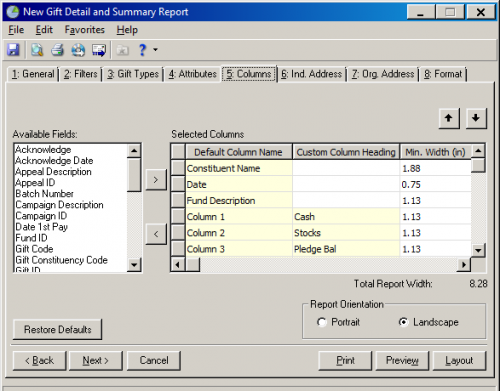Open the Favorites menu
Viewport: 500px width, 391px height.
pos(84,30)
